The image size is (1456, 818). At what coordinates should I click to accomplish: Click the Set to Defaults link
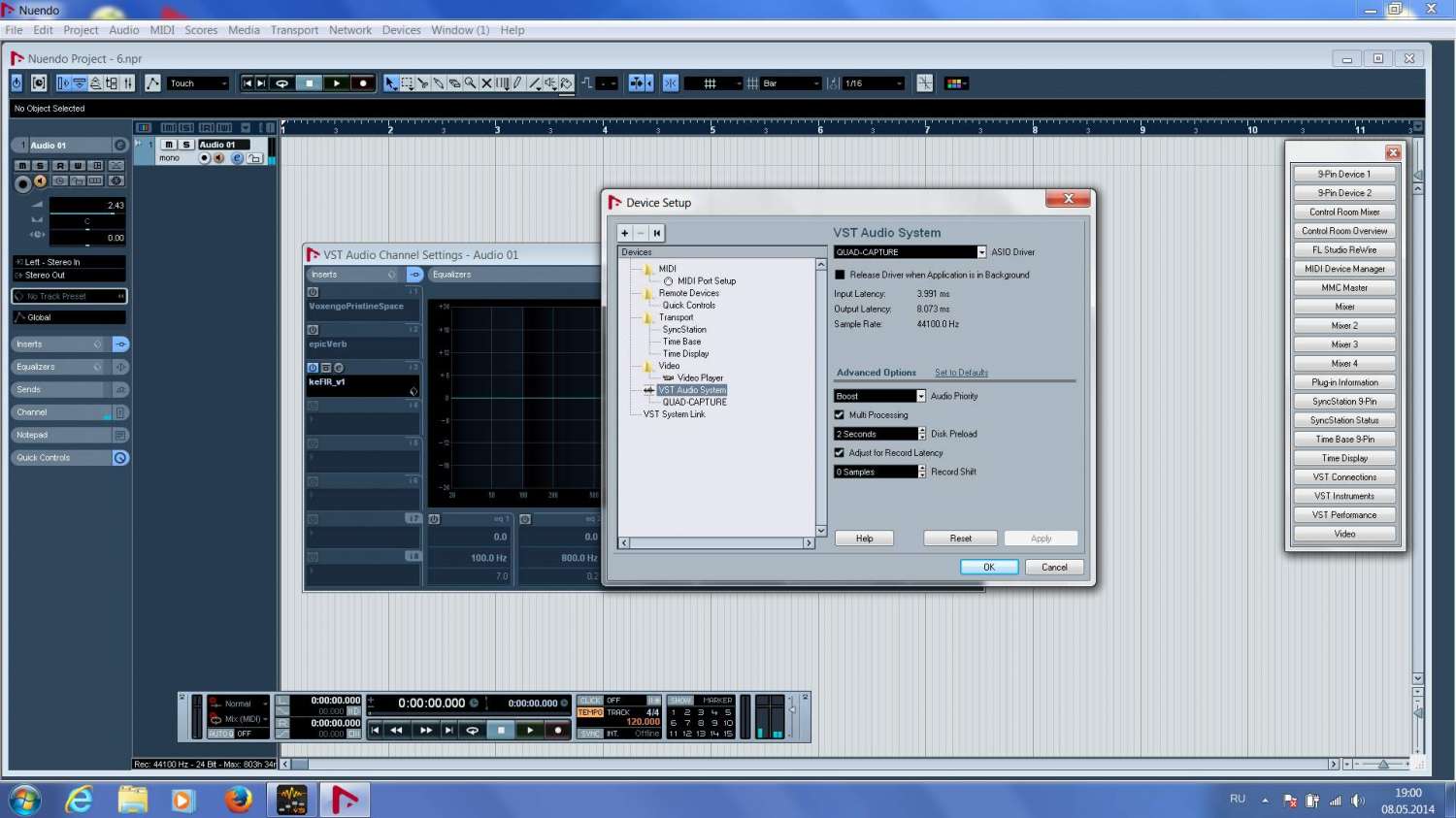pyautogui.click(x=961, y=373)
